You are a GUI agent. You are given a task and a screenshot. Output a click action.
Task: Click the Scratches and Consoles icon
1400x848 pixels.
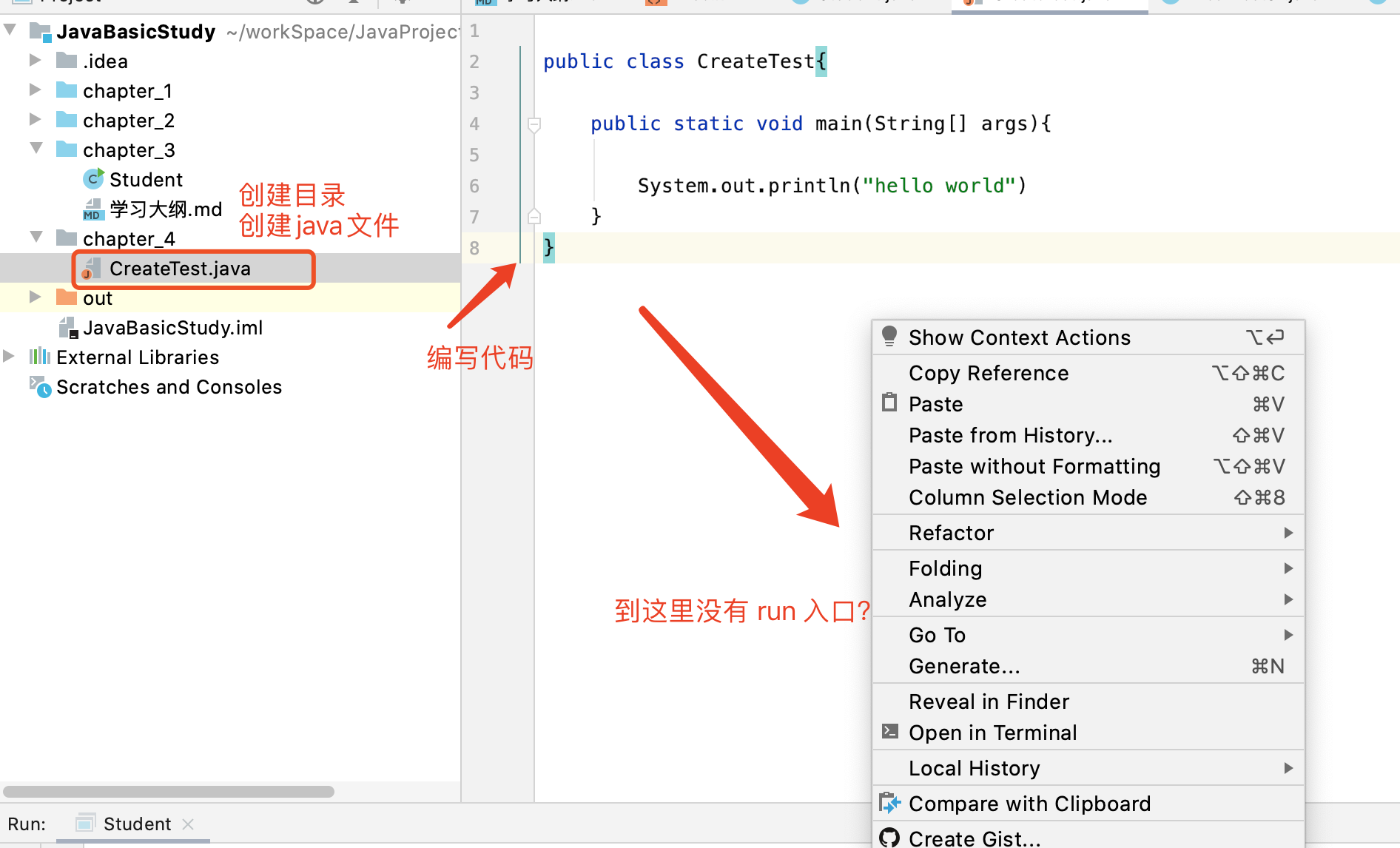(x=40, y=386)
